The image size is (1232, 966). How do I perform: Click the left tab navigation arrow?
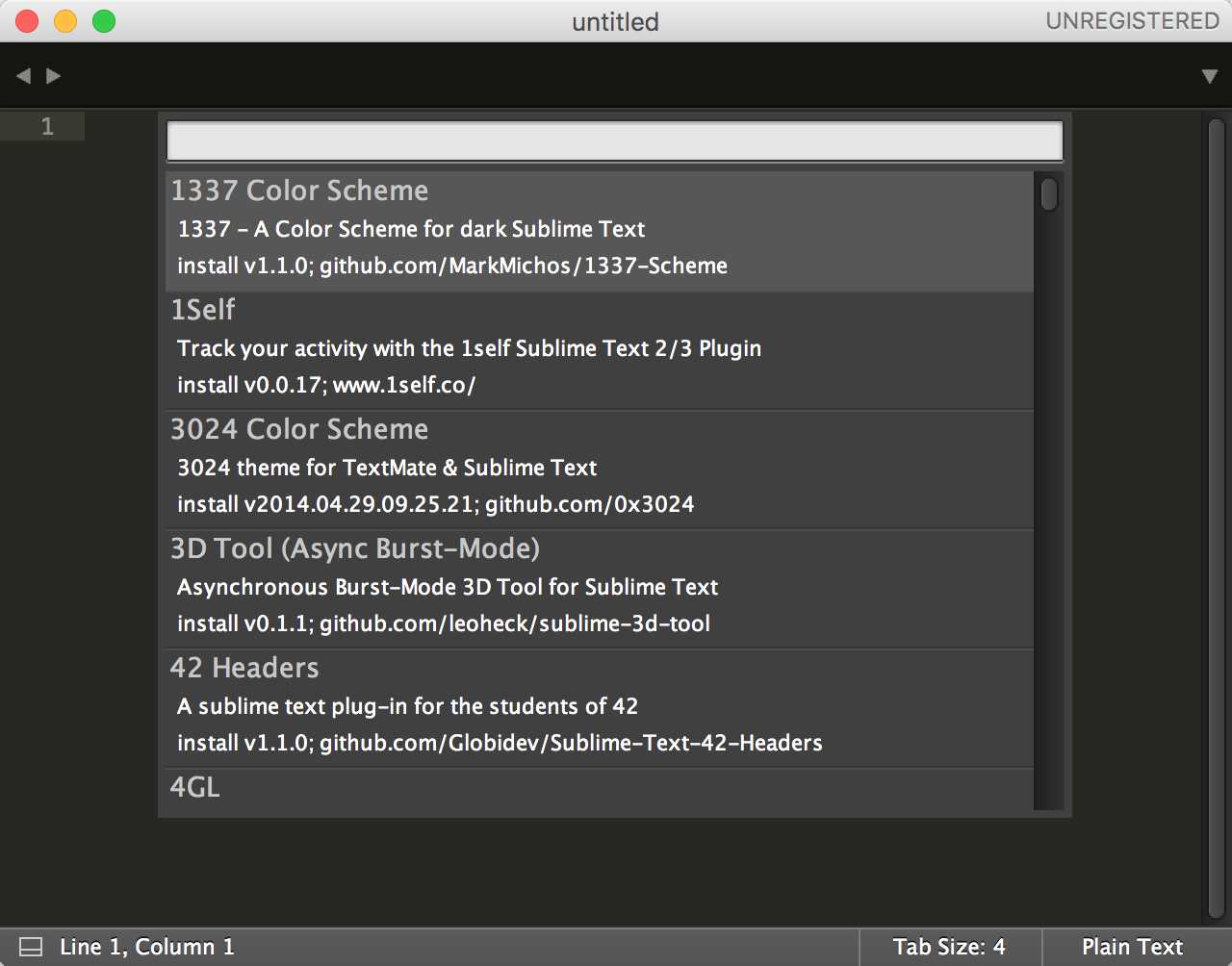pyautogui.click(x=23, y=75)
